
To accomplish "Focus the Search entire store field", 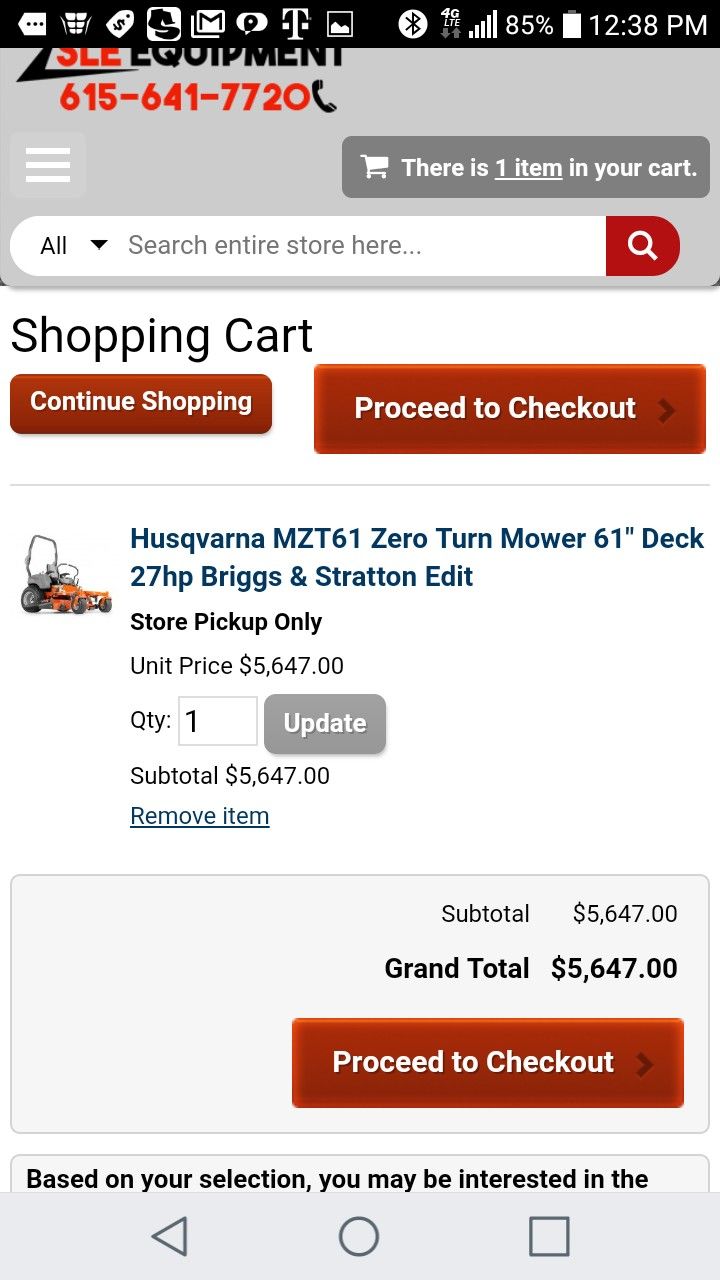I will point(360,245).
